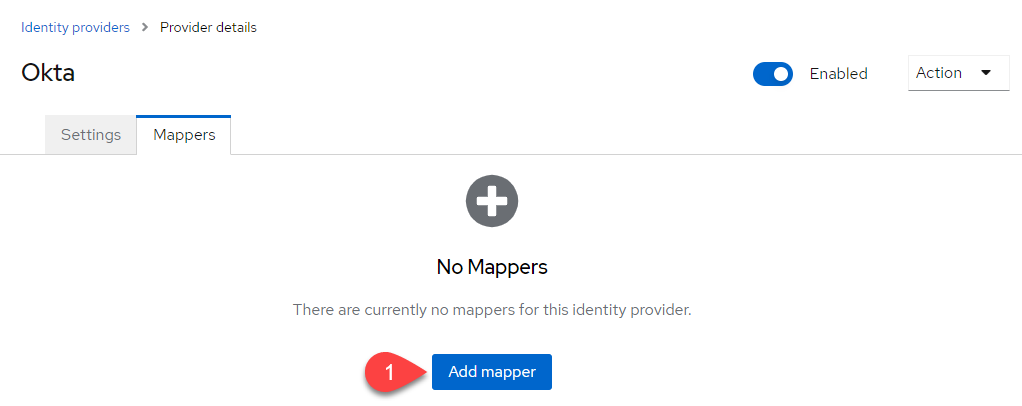
Task: Disable the Okta provider via its blue switch
Action: [773, 74]
